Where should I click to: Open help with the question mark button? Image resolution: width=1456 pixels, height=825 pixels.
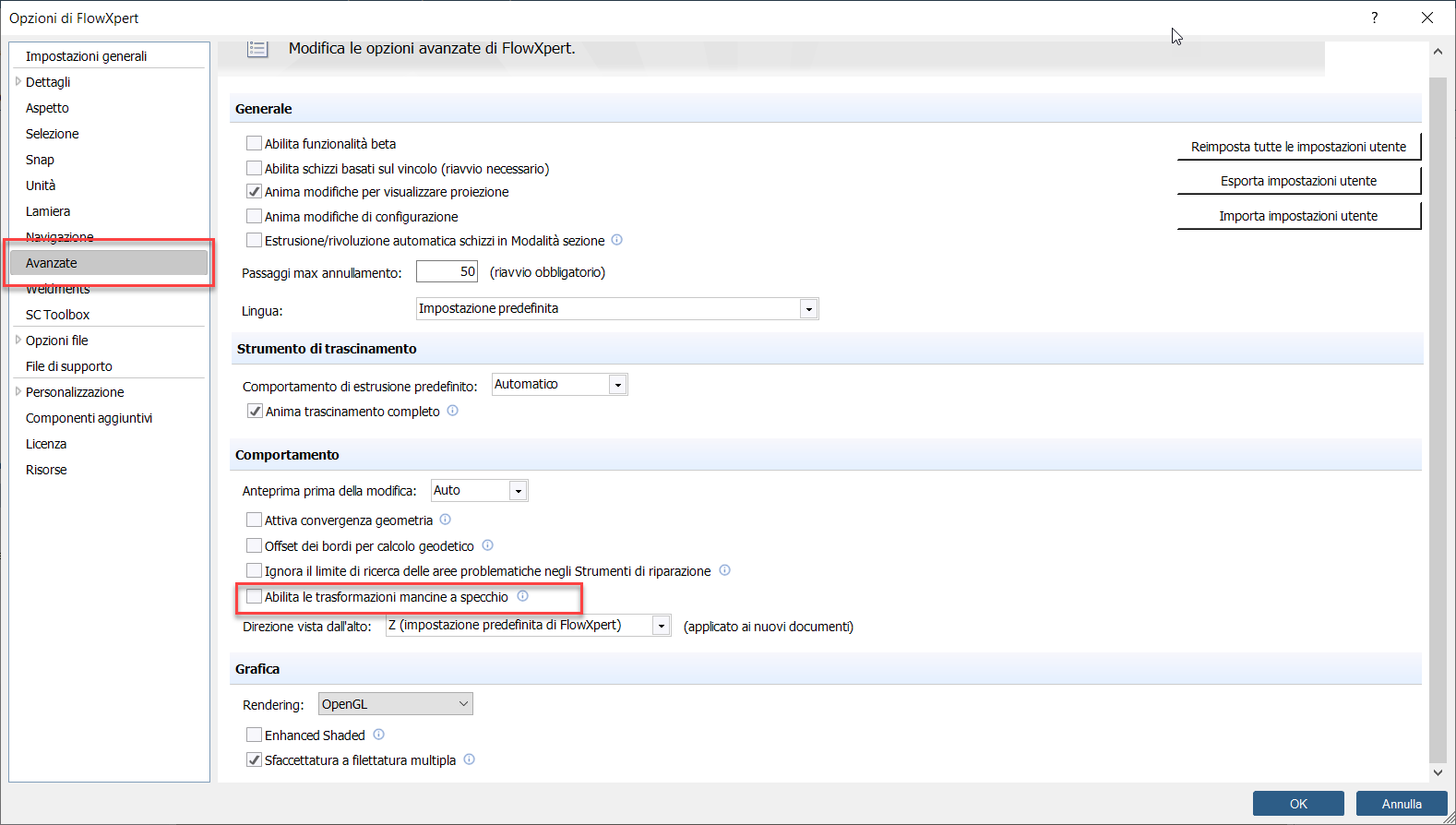1375,18
